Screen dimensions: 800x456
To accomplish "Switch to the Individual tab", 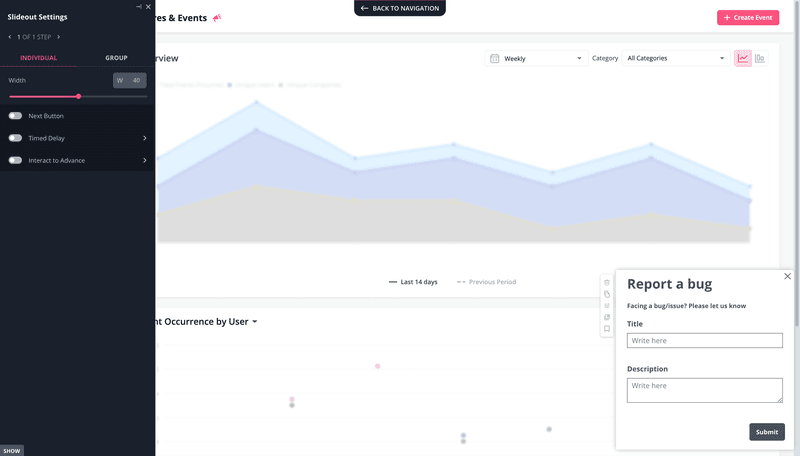I will (x=38, y=58).
